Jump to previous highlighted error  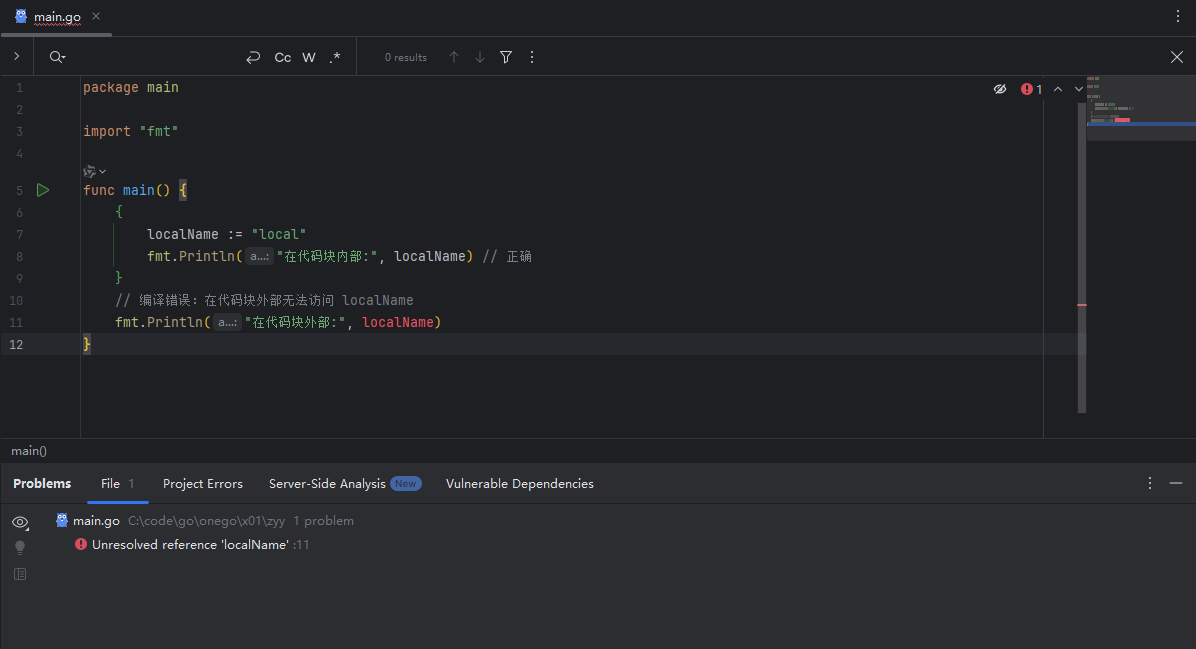(x=1058, y=89)
